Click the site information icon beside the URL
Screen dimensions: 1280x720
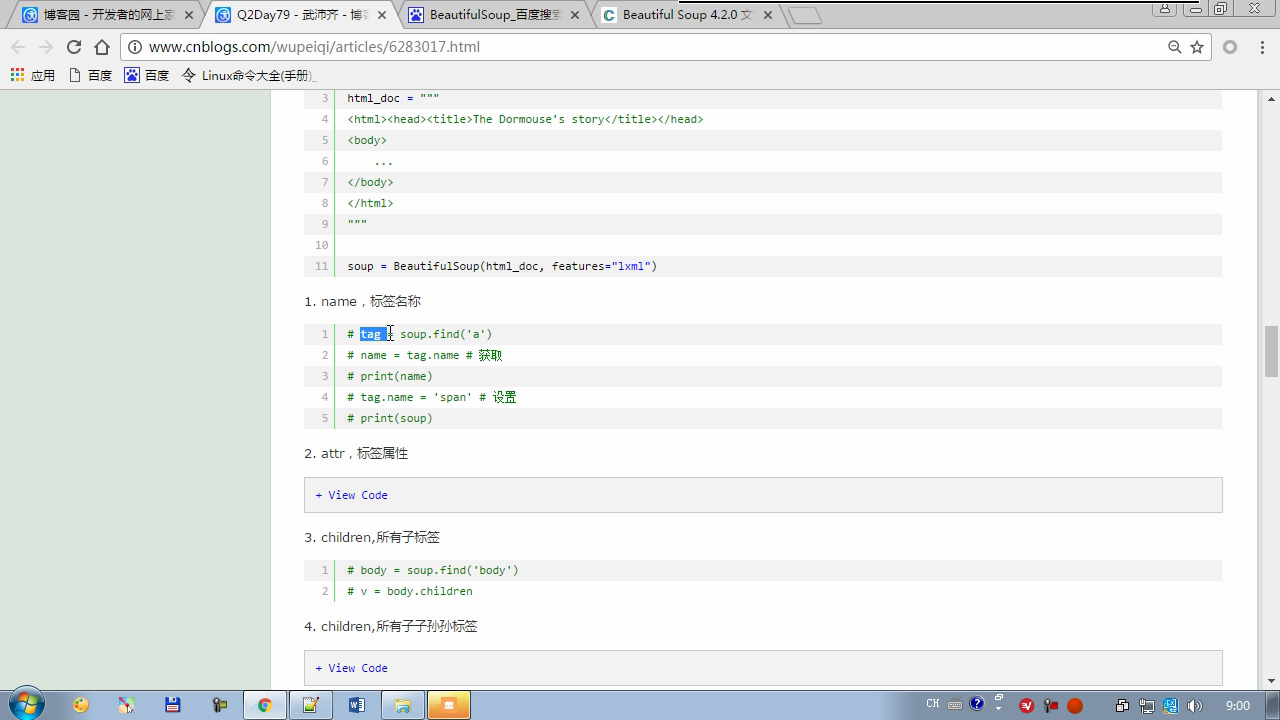[x=135, y=47]
